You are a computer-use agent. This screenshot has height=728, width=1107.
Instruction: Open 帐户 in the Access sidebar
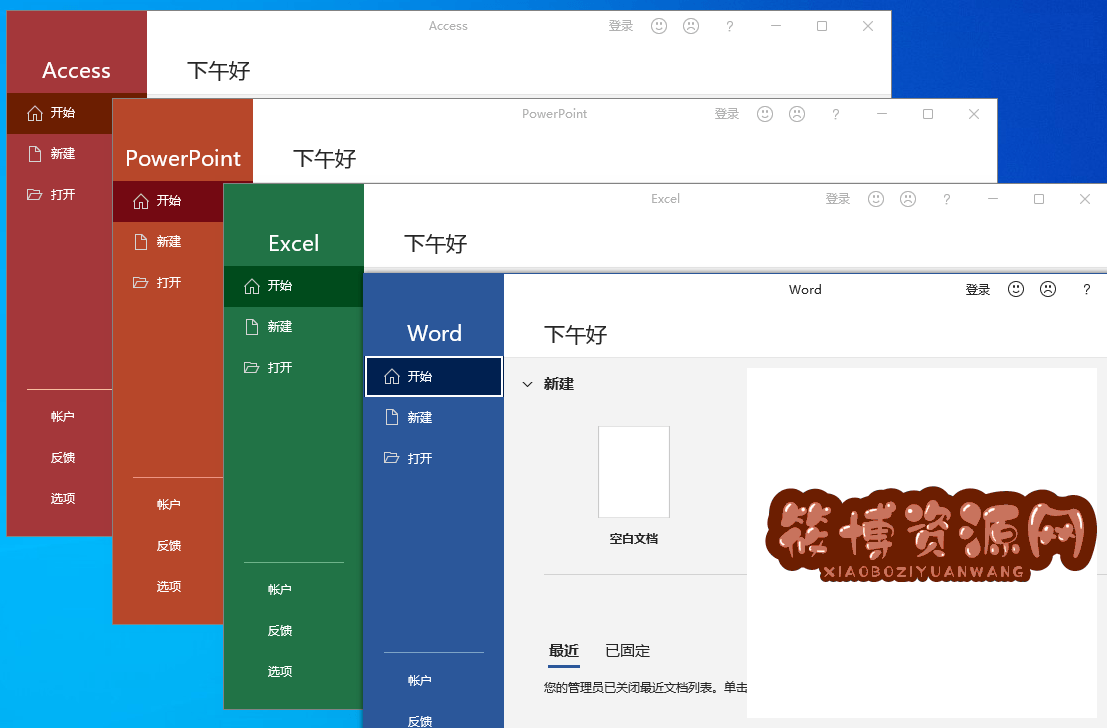[62, 417]
